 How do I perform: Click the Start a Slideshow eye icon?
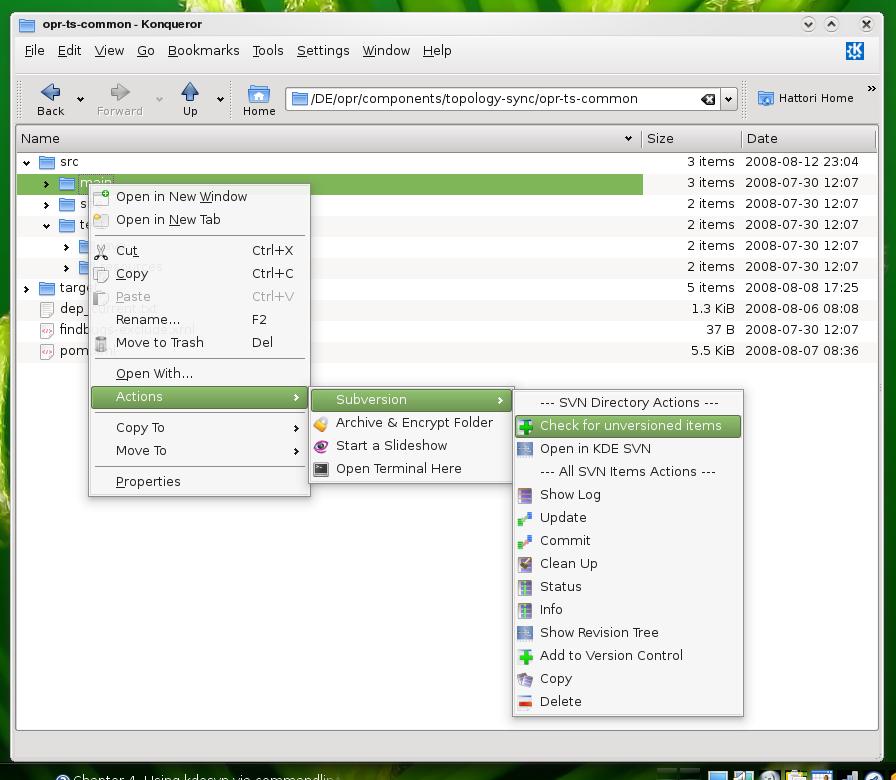(x=321, y=446)
